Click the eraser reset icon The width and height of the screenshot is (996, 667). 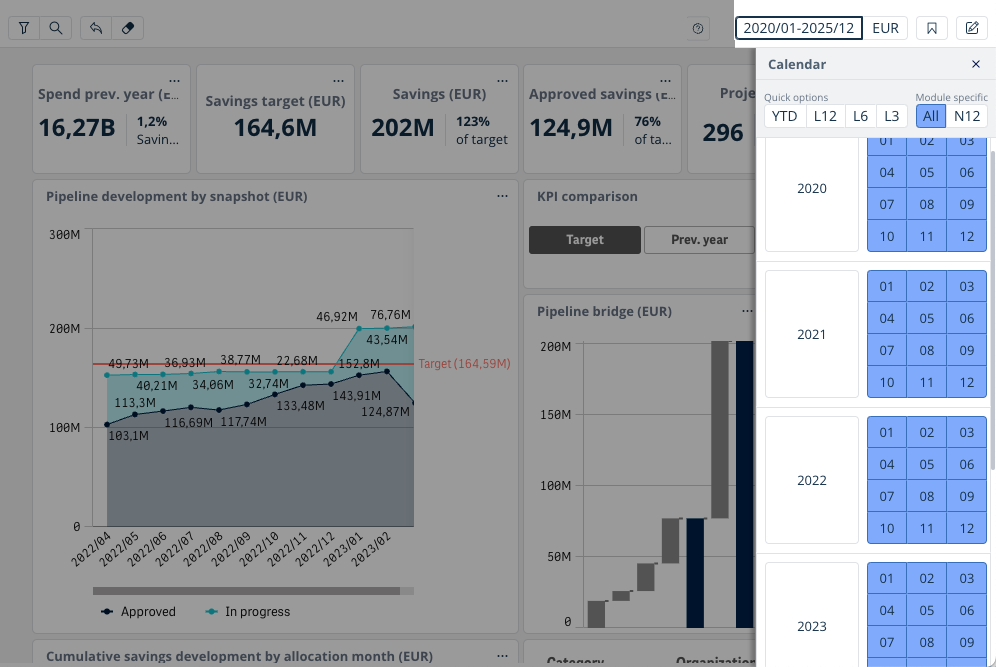pos(127,28)
